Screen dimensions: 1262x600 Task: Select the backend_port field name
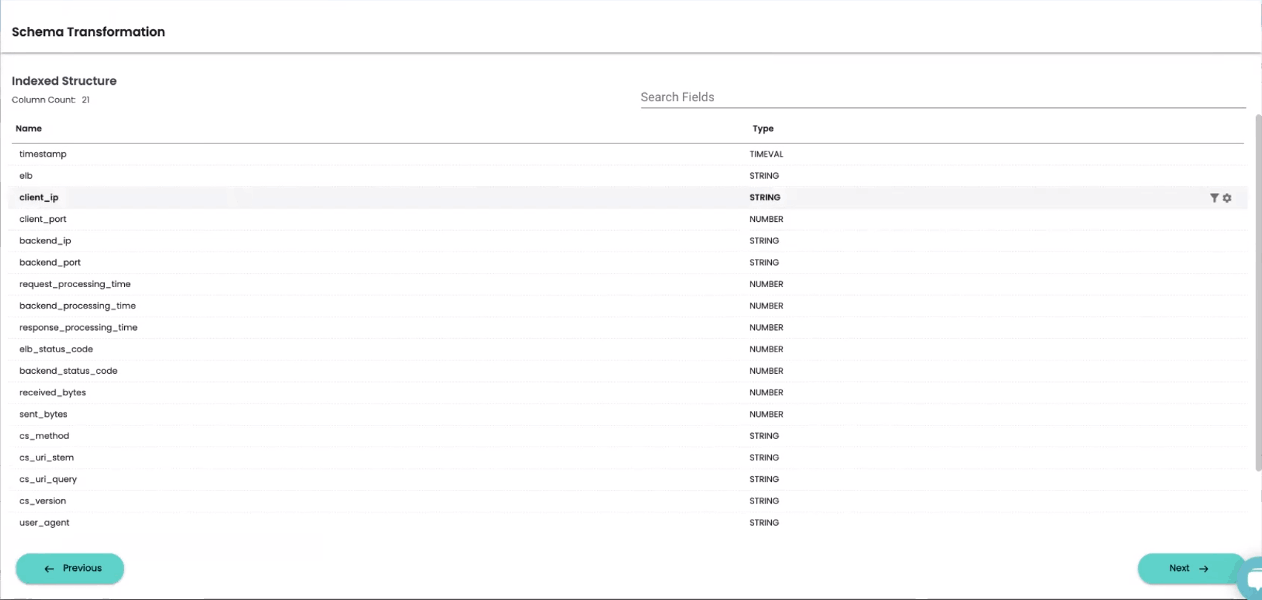50,263
